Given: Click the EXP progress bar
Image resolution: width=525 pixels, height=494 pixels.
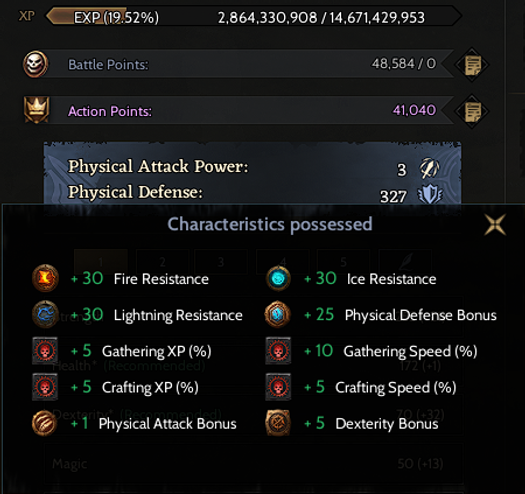Looking at the screenshot, I should 254,17.
